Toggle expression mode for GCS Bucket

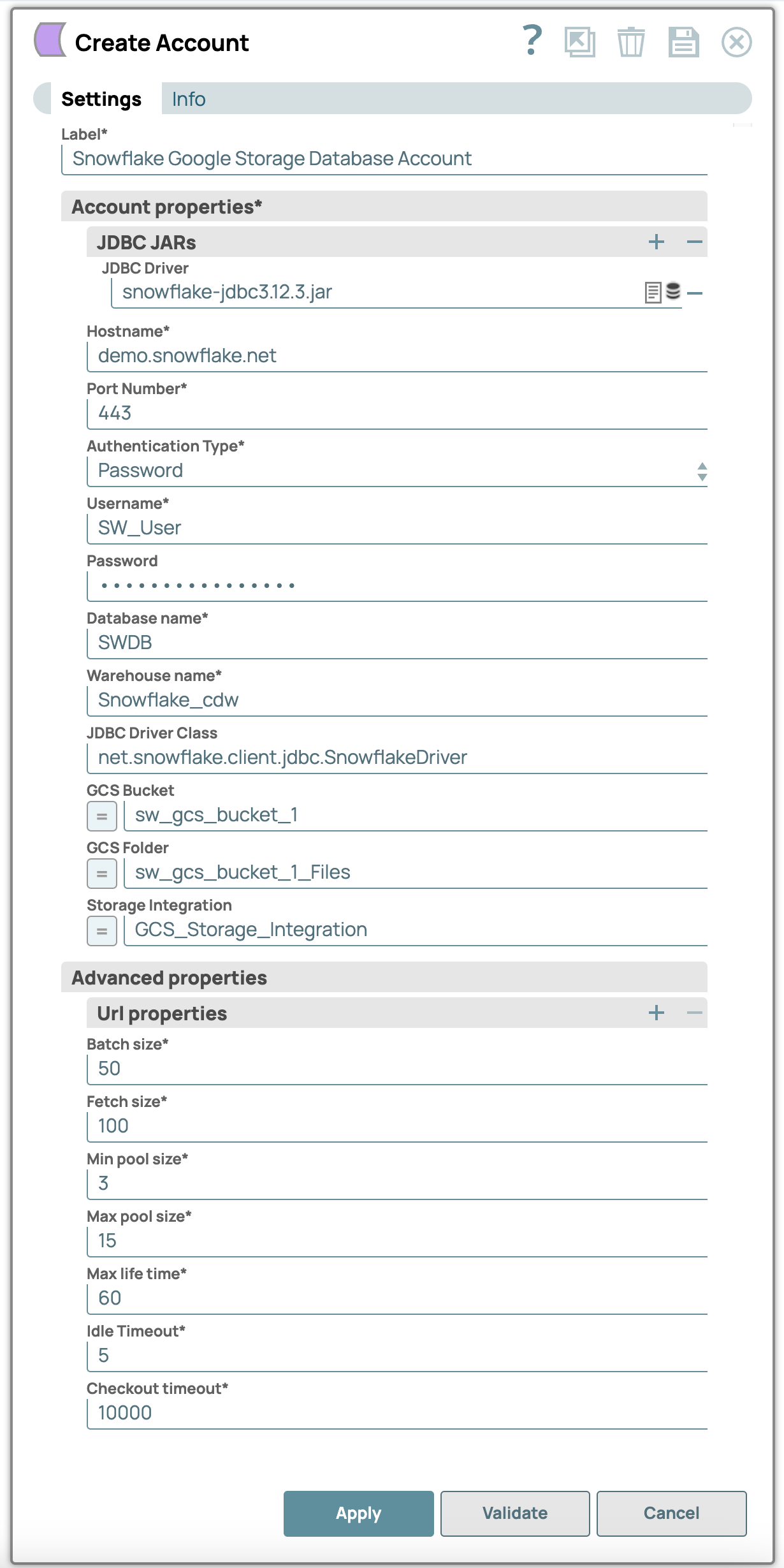point(101,816)
